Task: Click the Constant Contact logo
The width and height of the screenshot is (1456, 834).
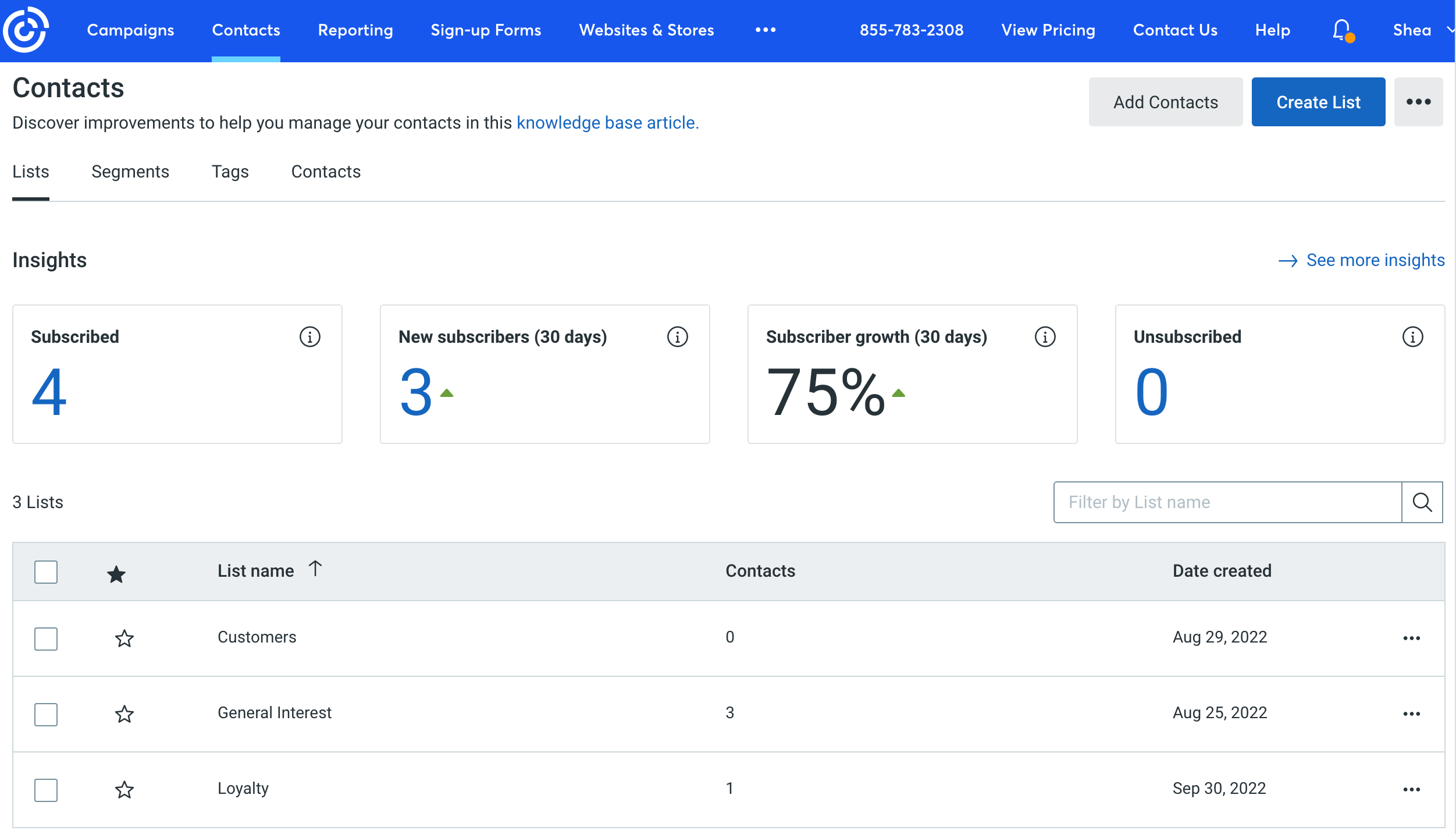Action: coord(25,29)
